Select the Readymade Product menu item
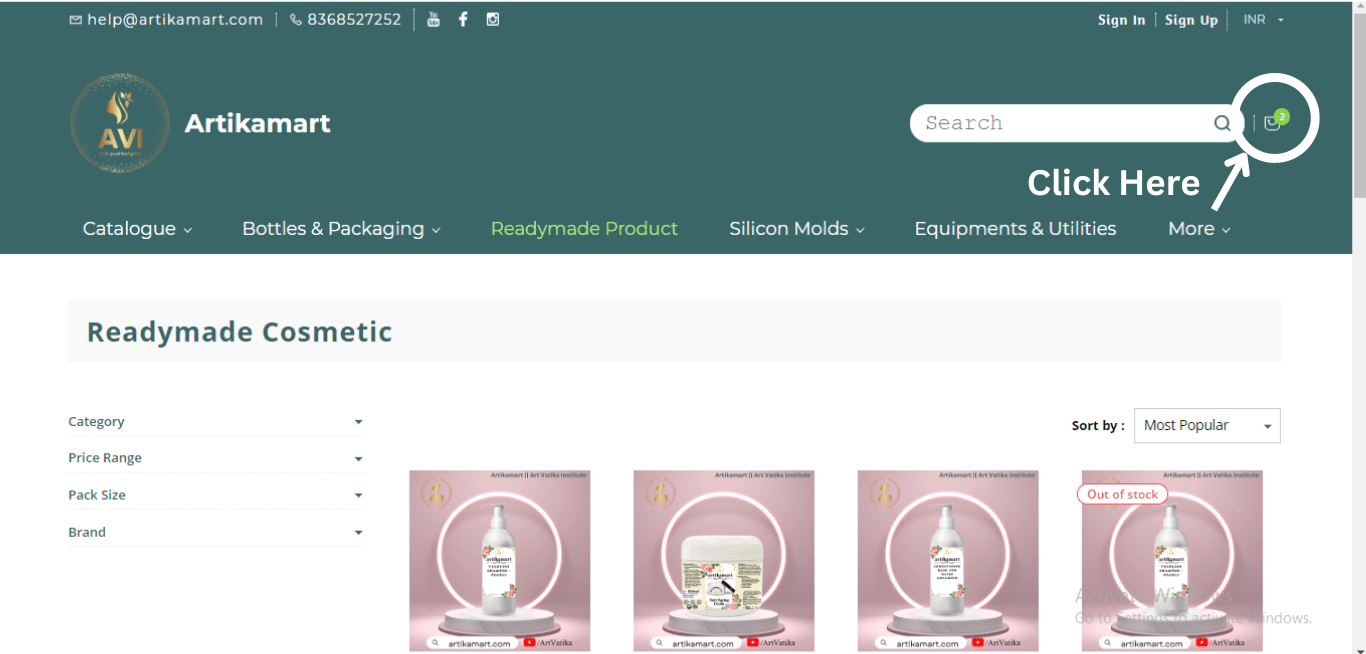The height and width of the screenshot is (654, 1366). (x=584, y=229)
